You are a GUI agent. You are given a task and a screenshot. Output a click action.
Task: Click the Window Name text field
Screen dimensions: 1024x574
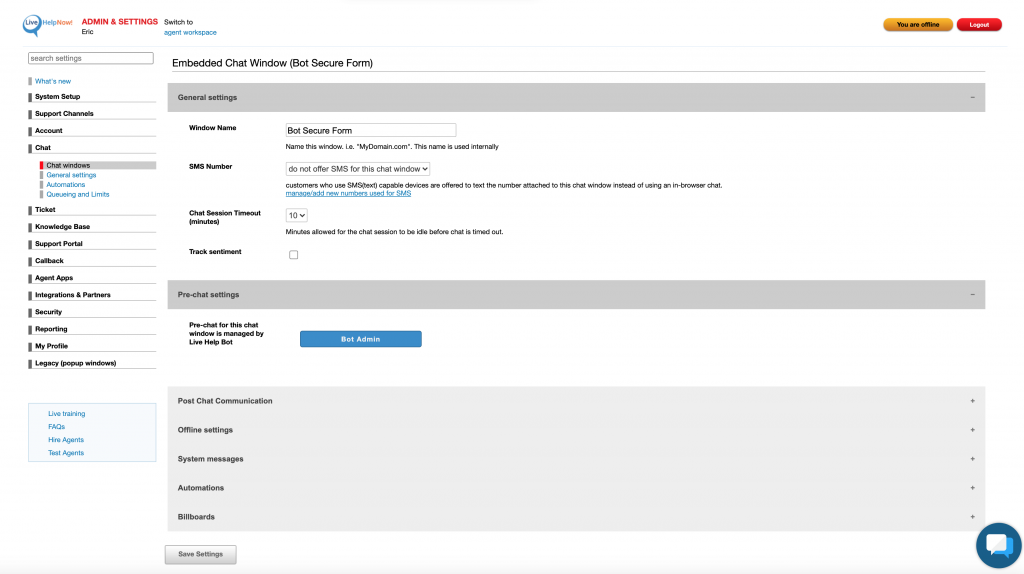(370, 130)
